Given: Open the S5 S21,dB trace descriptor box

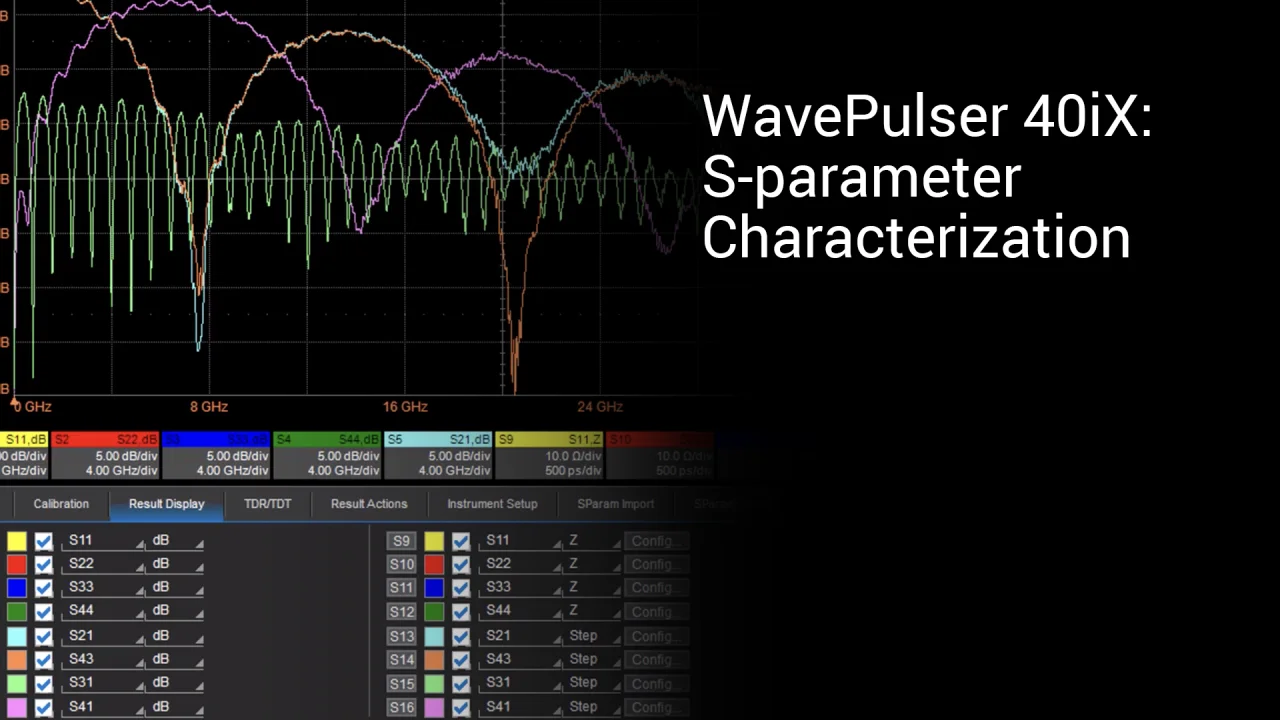Looking at the screenshot, I should click(438, 455).
